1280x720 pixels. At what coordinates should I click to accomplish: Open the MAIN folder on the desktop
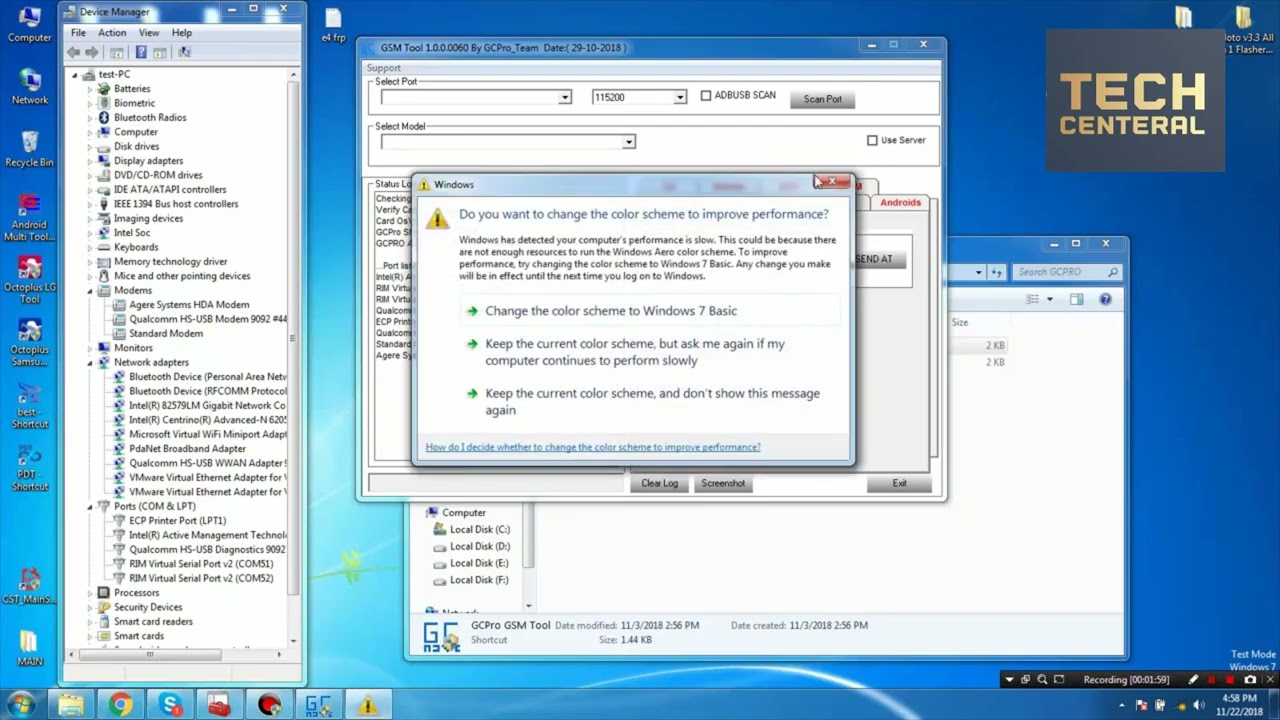point(29,648)
